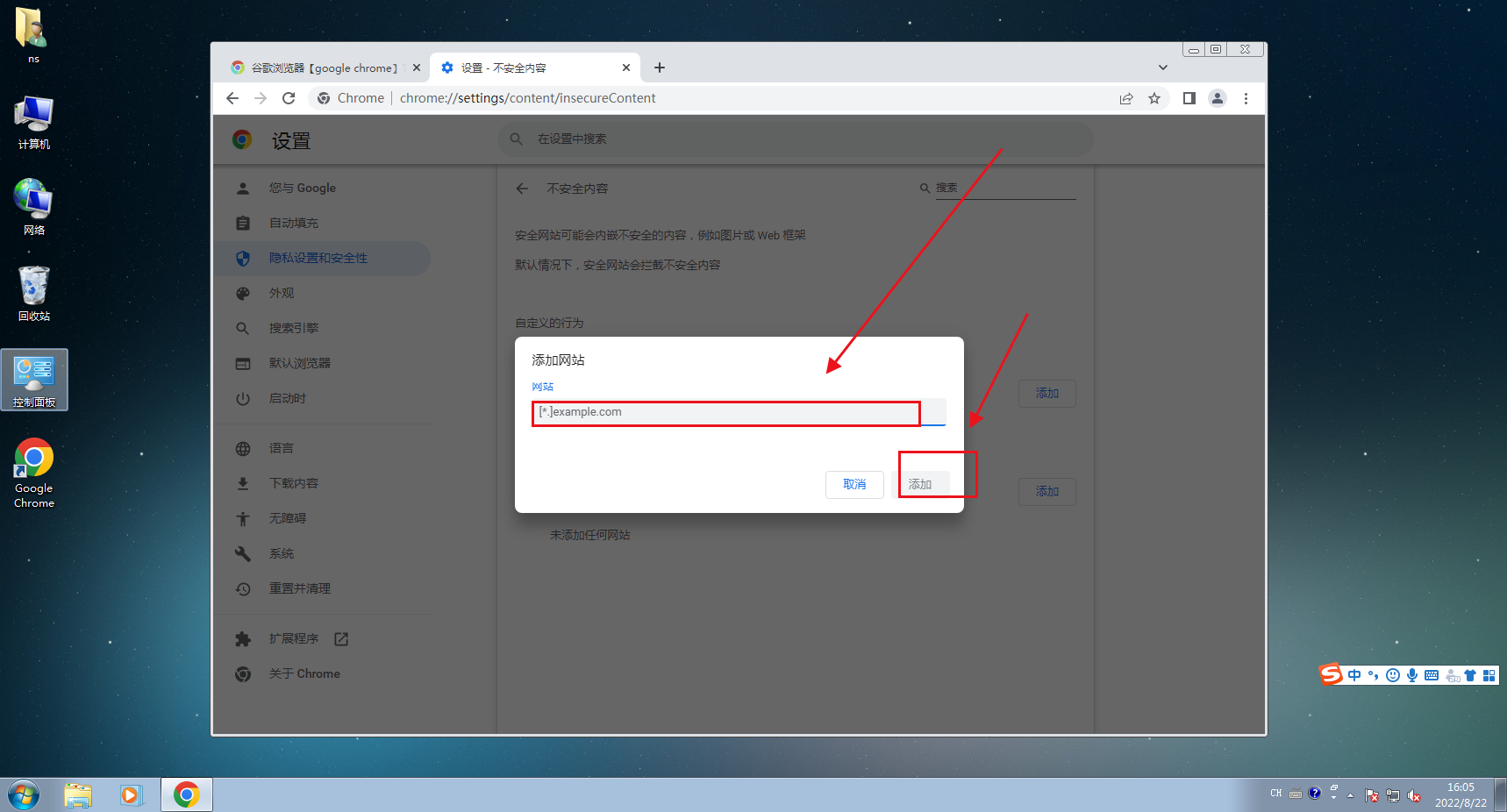Show hidden system tray icons
Image resolution: width=1507 pixels, height=812 pixels.
point(1350,795)
